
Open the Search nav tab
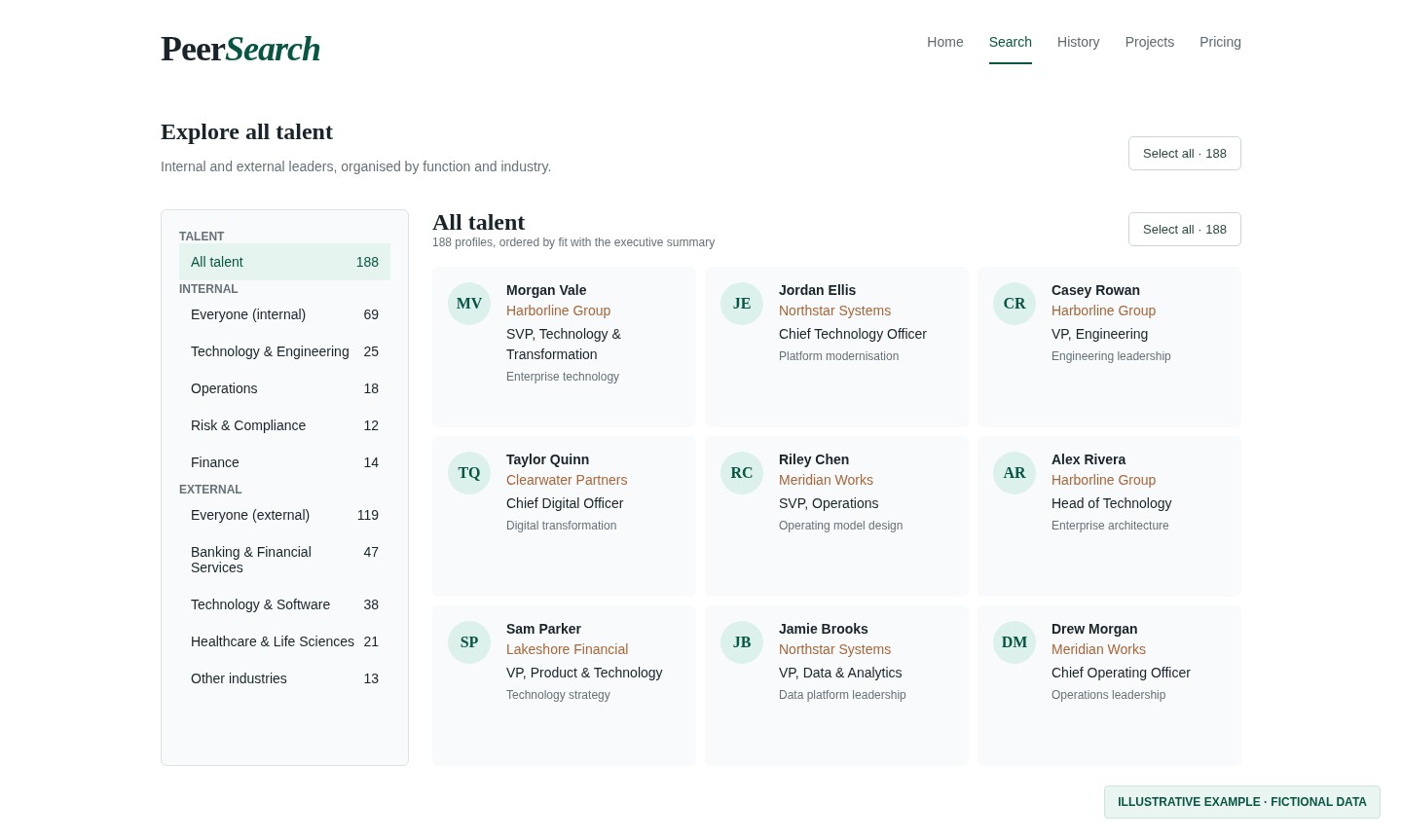[x=1011, y=42]
